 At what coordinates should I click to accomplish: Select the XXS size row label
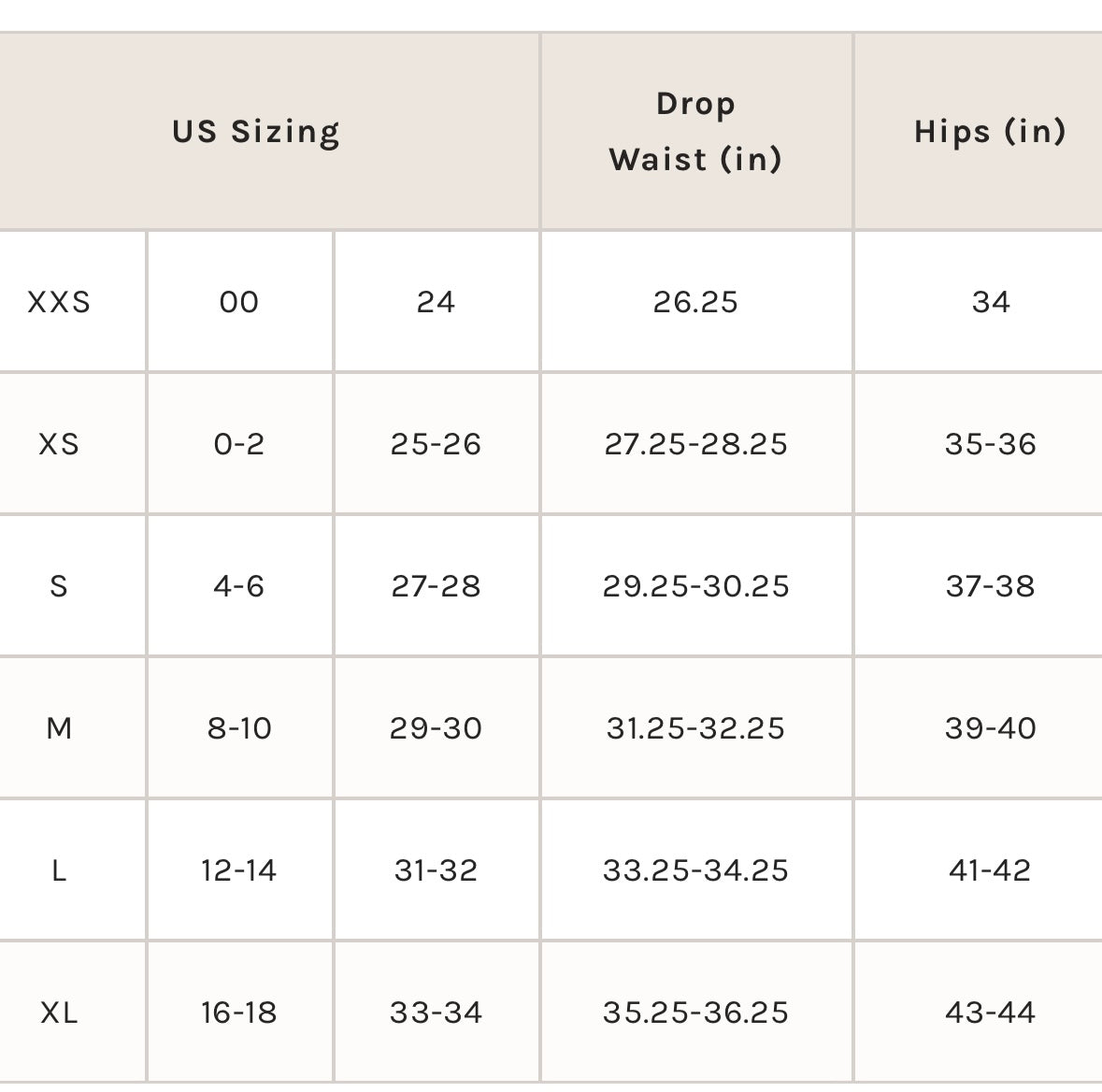click(x=59, y=302)
